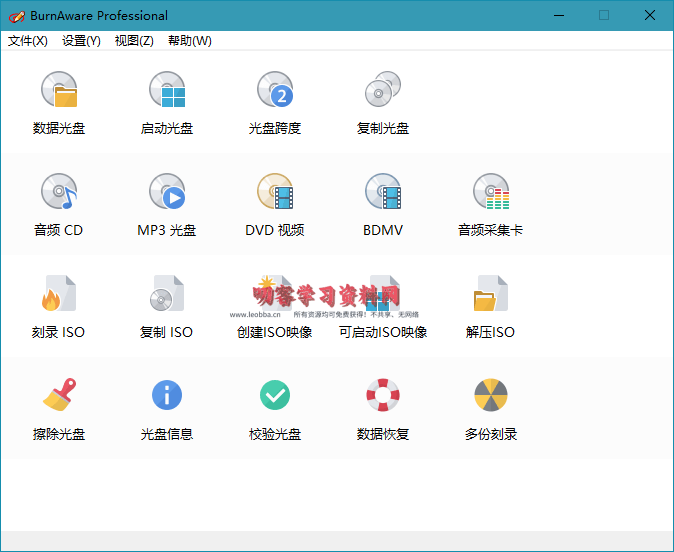Choose the MP3 光盘 icon
This screenshot has height=552, width=674.
click(167, 192)
